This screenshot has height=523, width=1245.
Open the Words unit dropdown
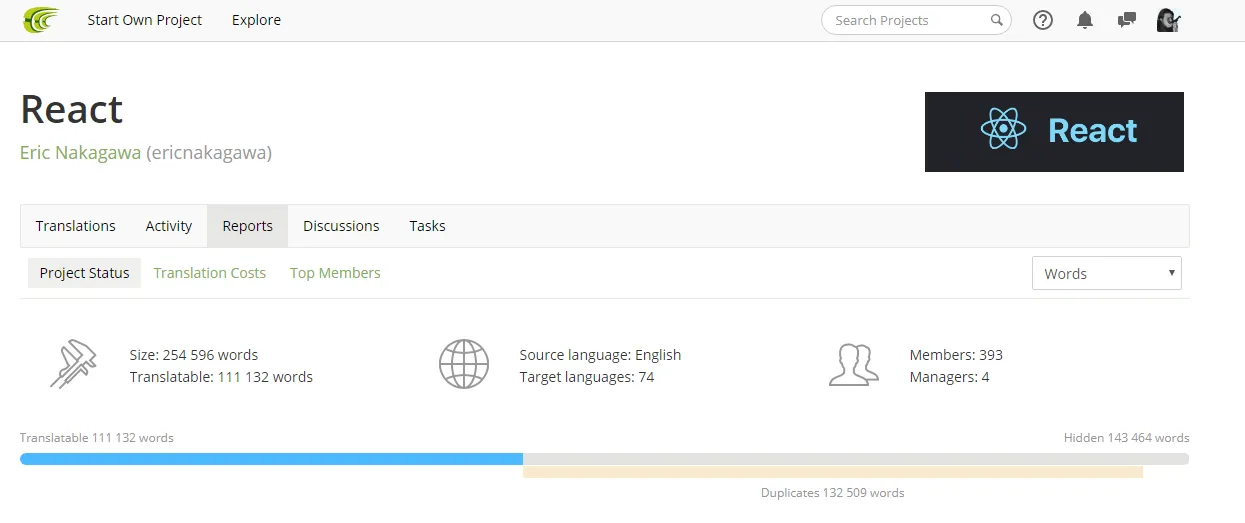click(1107, 273)
